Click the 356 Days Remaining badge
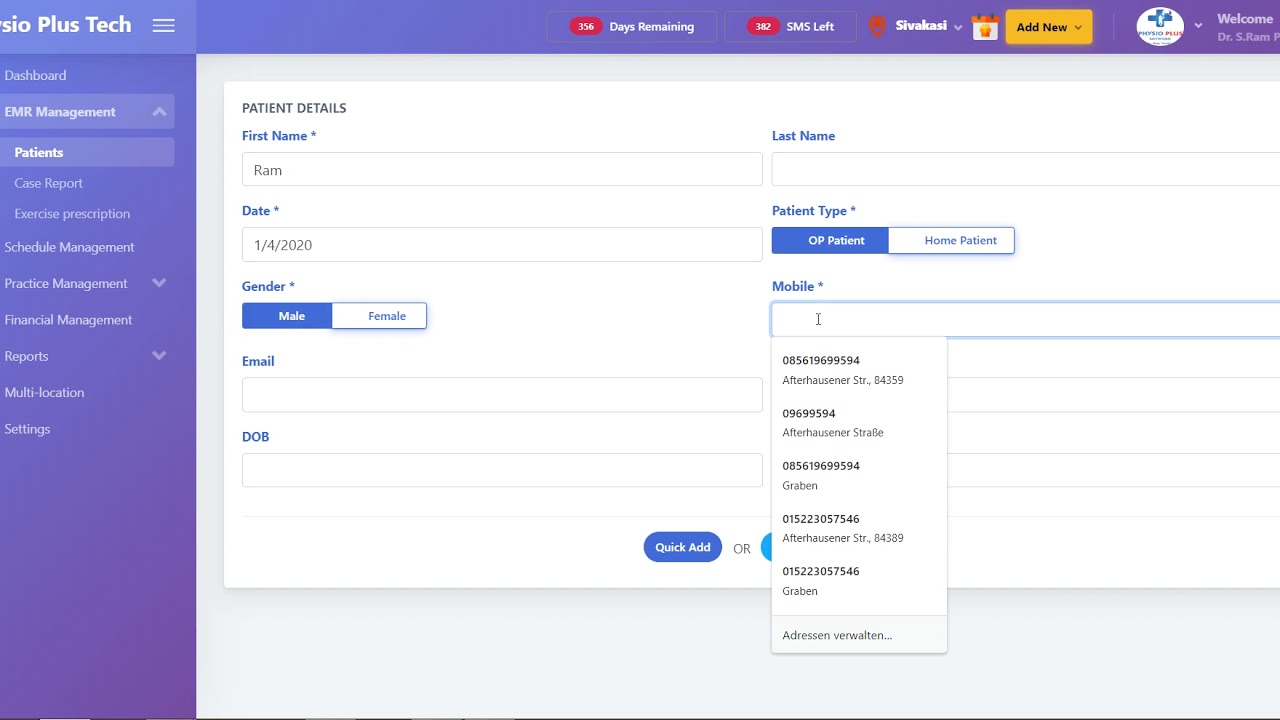 632,27
